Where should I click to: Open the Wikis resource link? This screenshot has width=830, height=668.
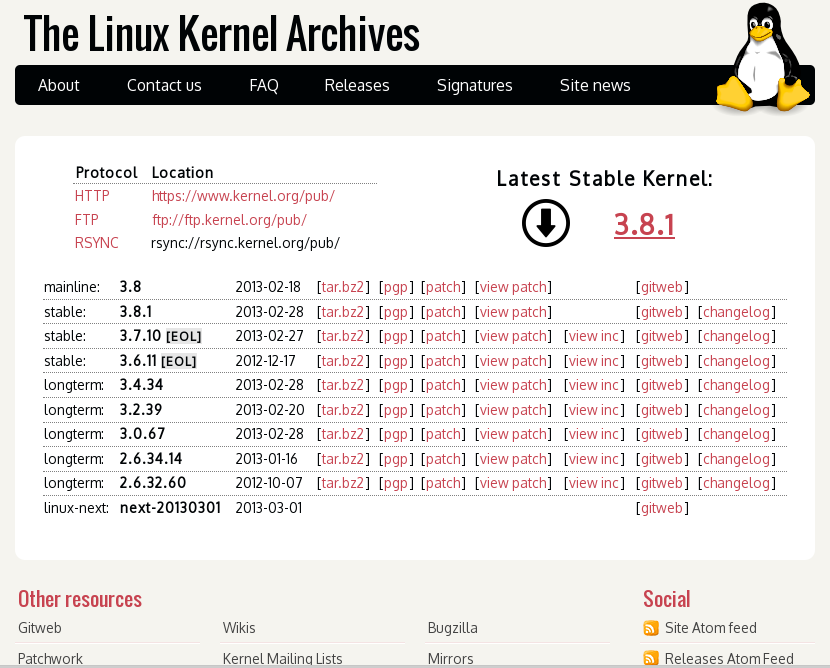[239, 628]
